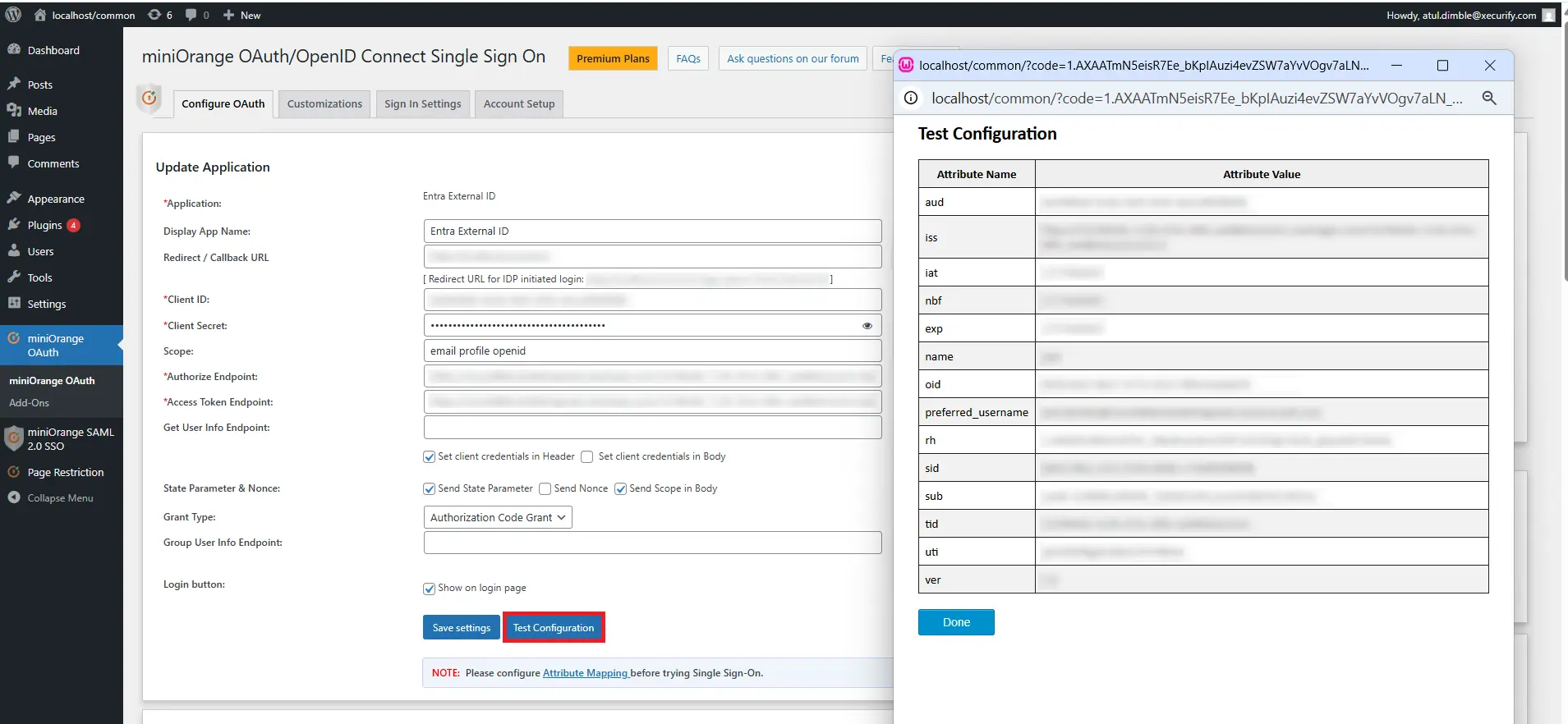Image resolution: width=1568 pixels, height=724 pixels.
Task: Open the Grant Type dropdown
Action: (498, 517)
